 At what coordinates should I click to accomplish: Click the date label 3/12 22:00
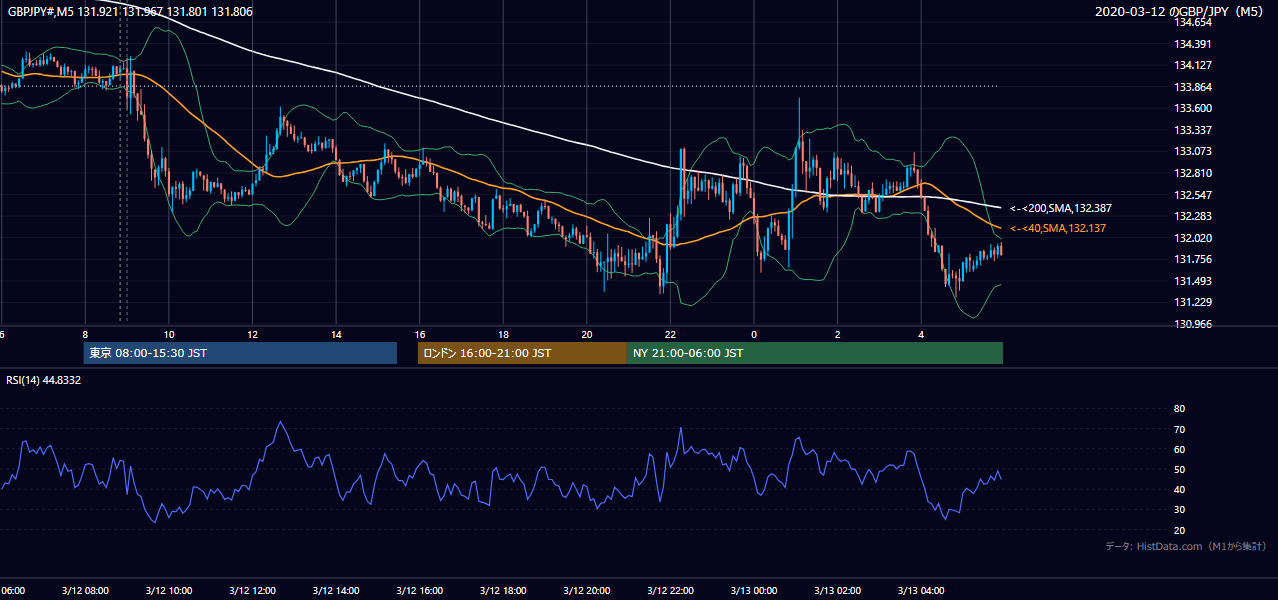(x=671, y=590)
